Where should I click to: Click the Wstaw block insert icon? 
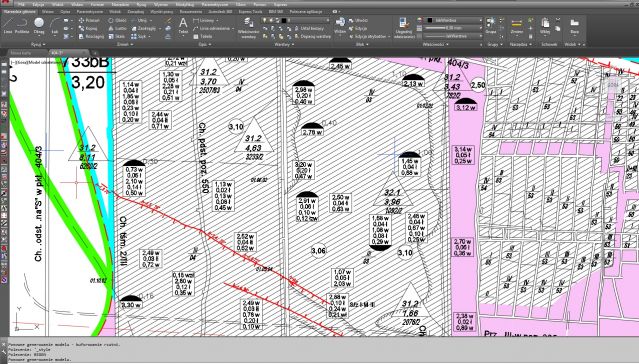tap(340, 25)
